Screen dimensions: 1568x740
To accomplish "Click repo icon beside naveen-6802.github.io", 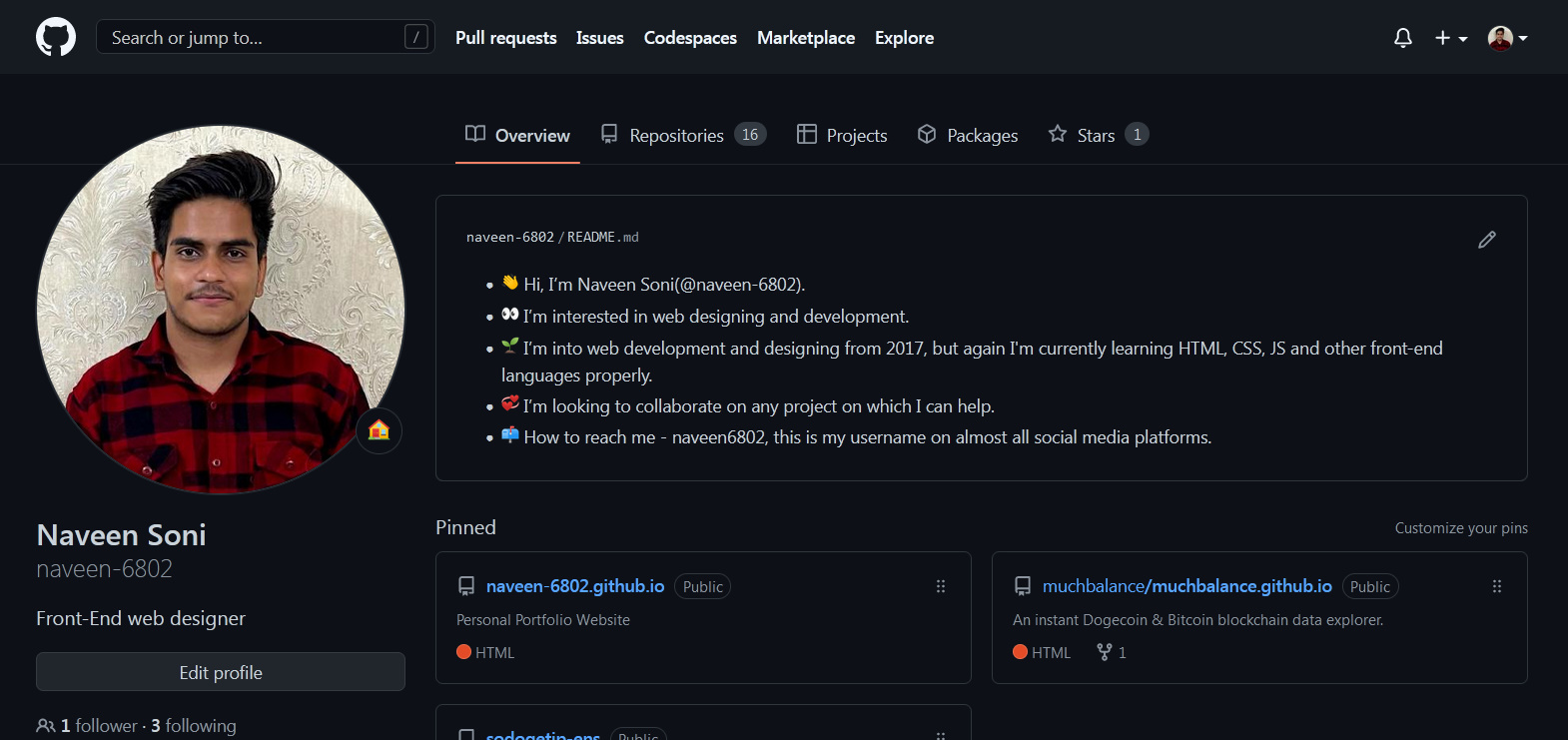I will (x=466, y=586).
